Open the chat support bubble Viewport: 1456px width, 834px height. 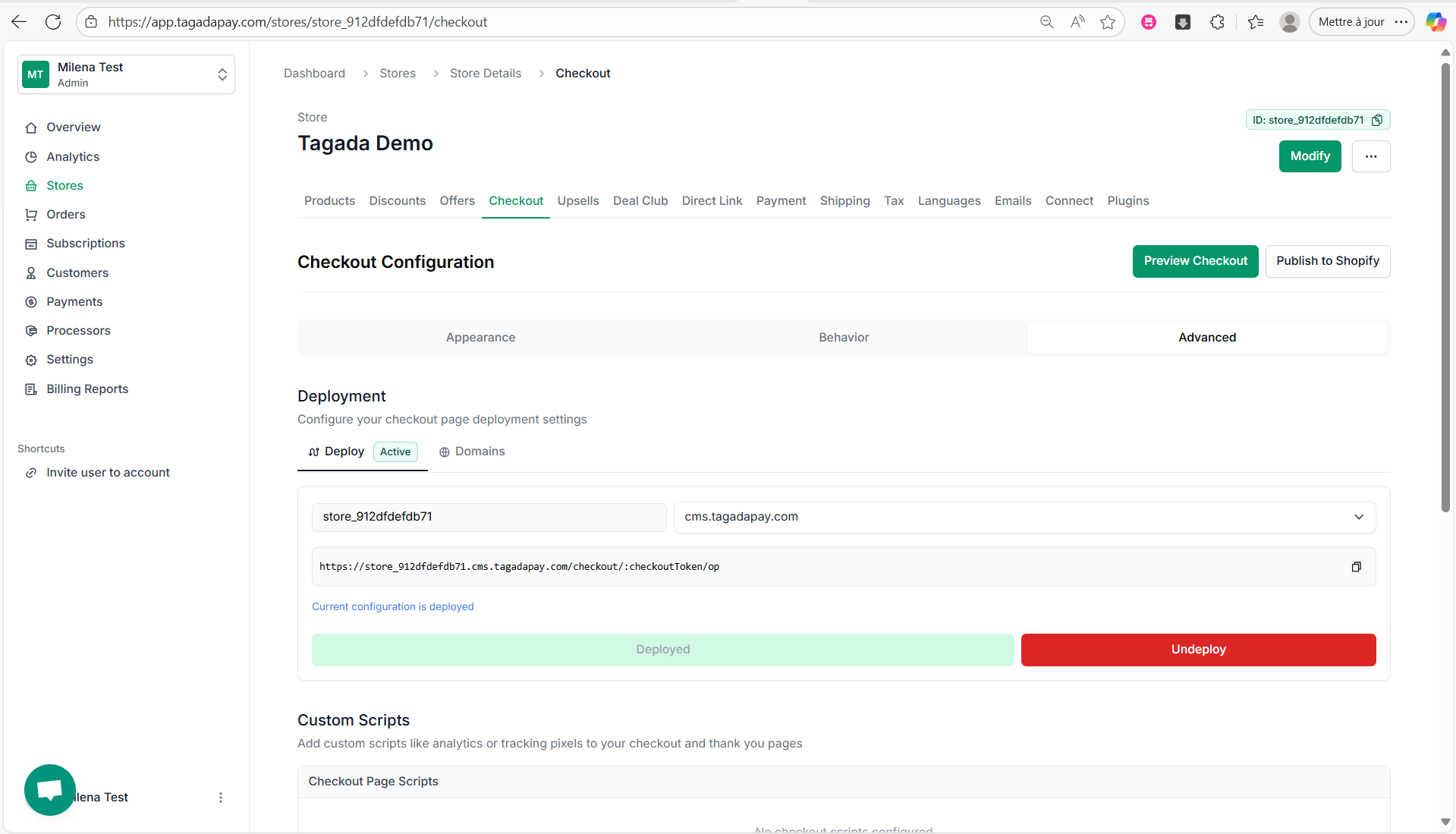pos(50,790)
